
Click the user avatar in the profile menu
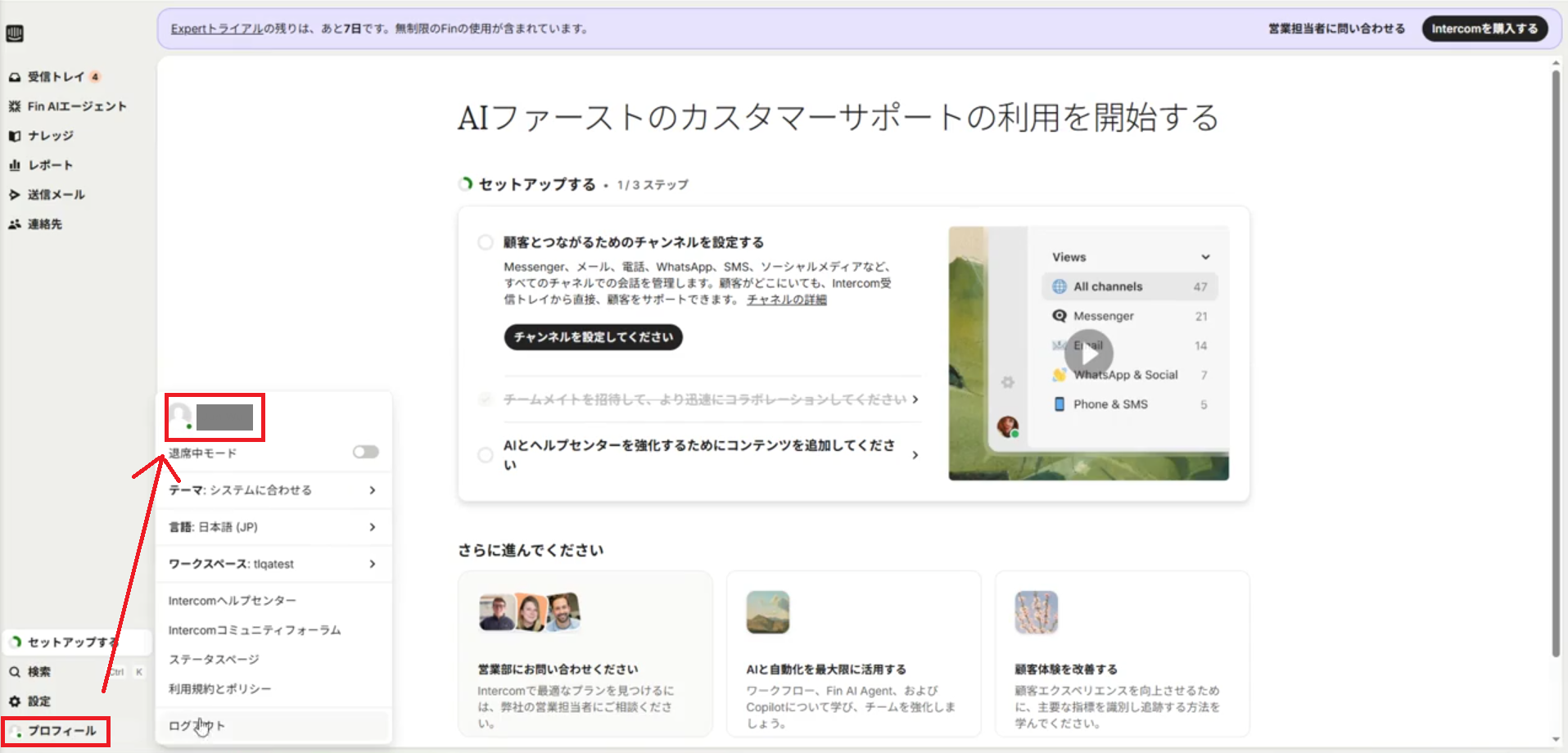(x=180, y=417)
